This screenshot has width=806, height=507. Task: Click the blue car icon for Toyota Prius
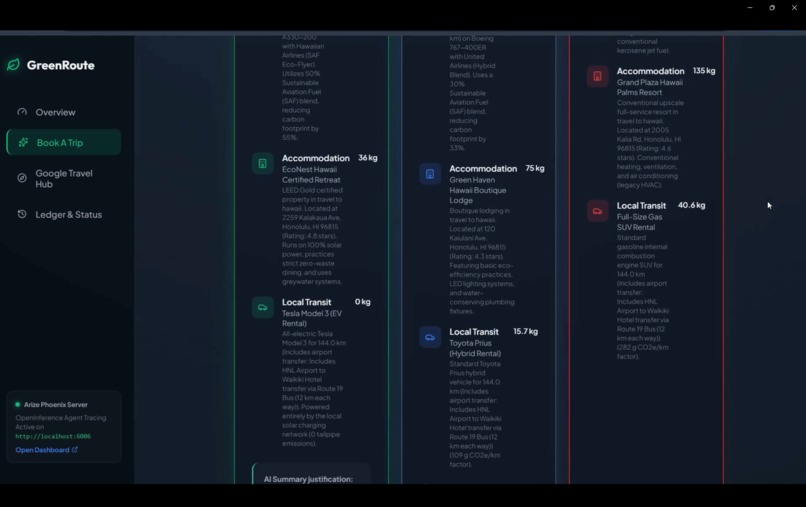430,337
